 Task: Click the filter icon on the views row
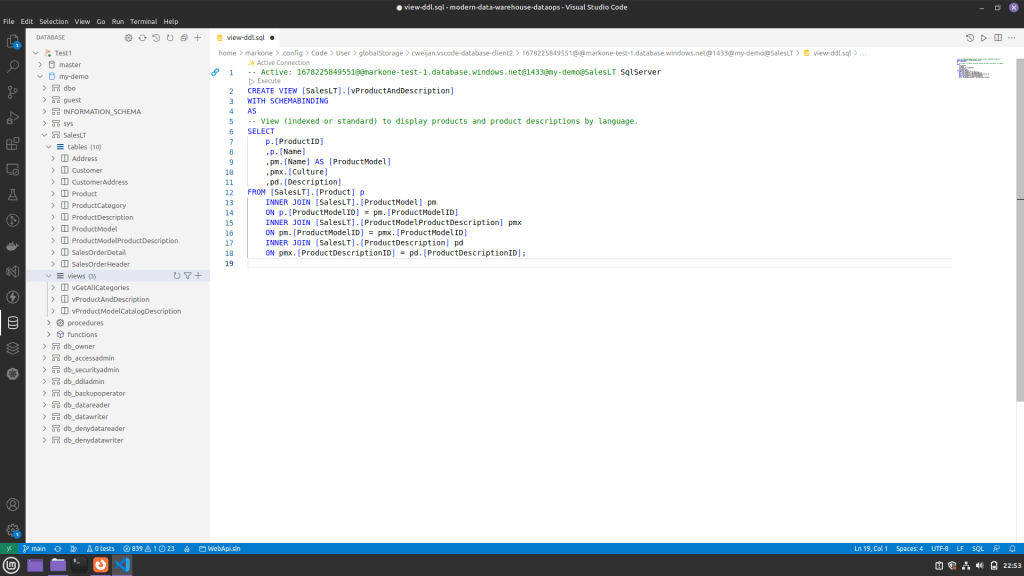pos(187,275)
